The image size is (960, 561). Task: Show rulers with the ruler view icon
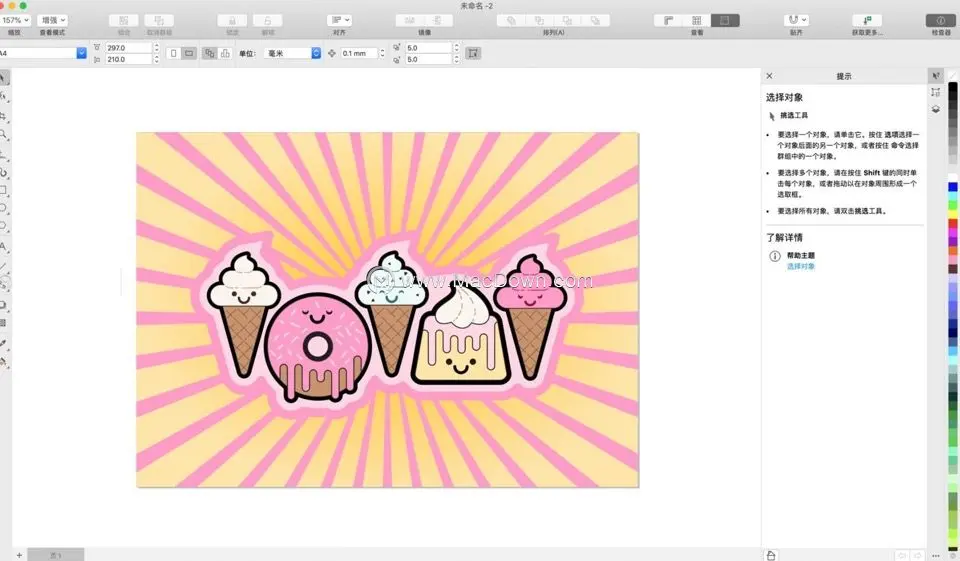click(668, 20)
